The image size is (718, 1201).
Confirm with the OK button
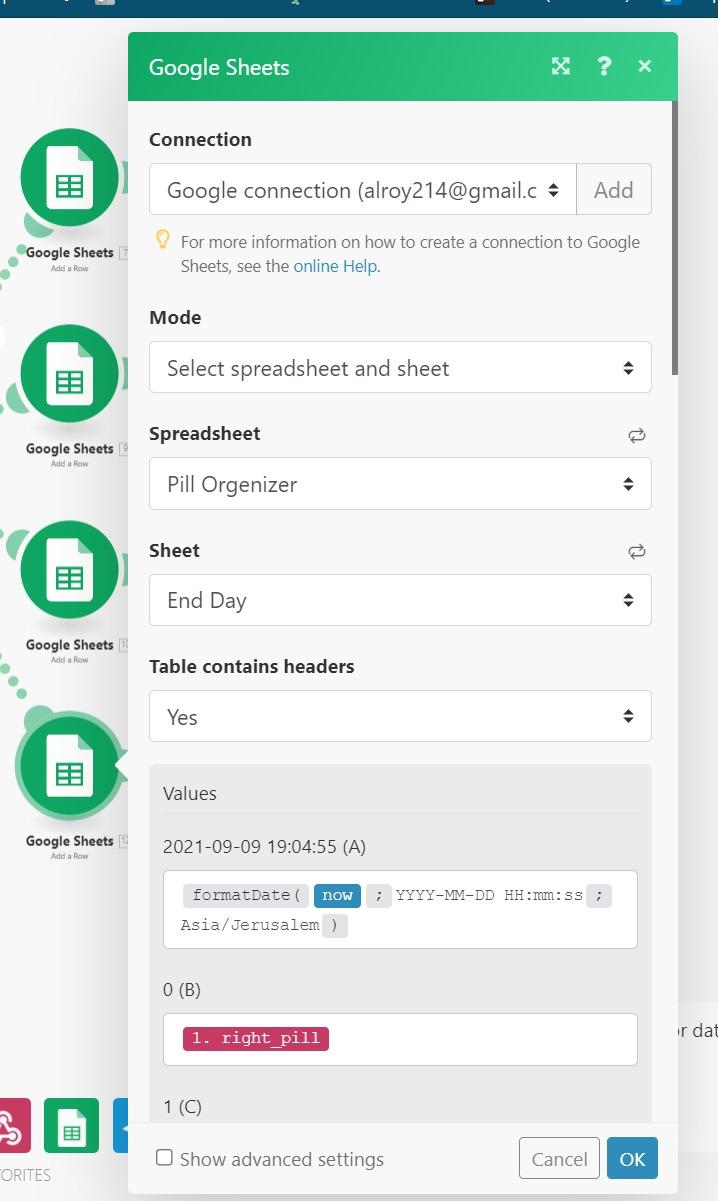(x=632, y=1158)
